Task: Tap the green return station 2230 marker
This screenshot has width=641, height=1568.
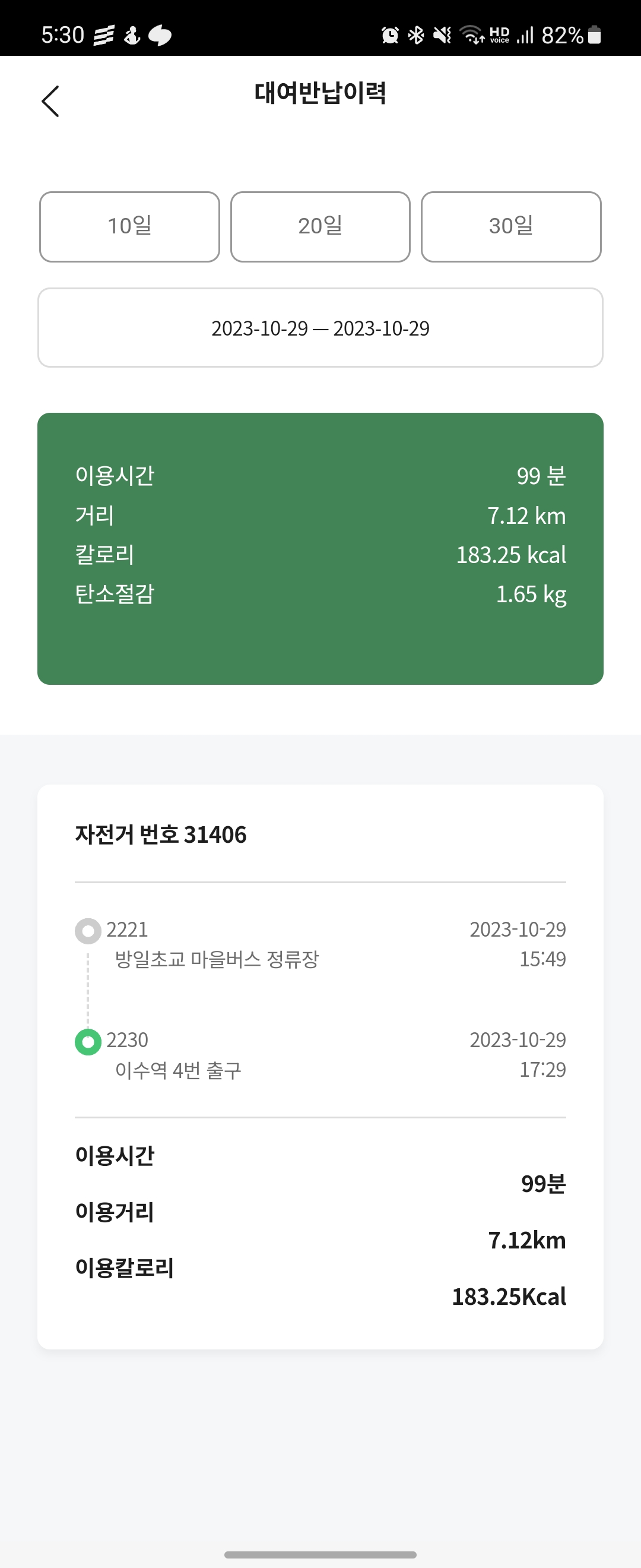Action: click(x=88, y=1042)
